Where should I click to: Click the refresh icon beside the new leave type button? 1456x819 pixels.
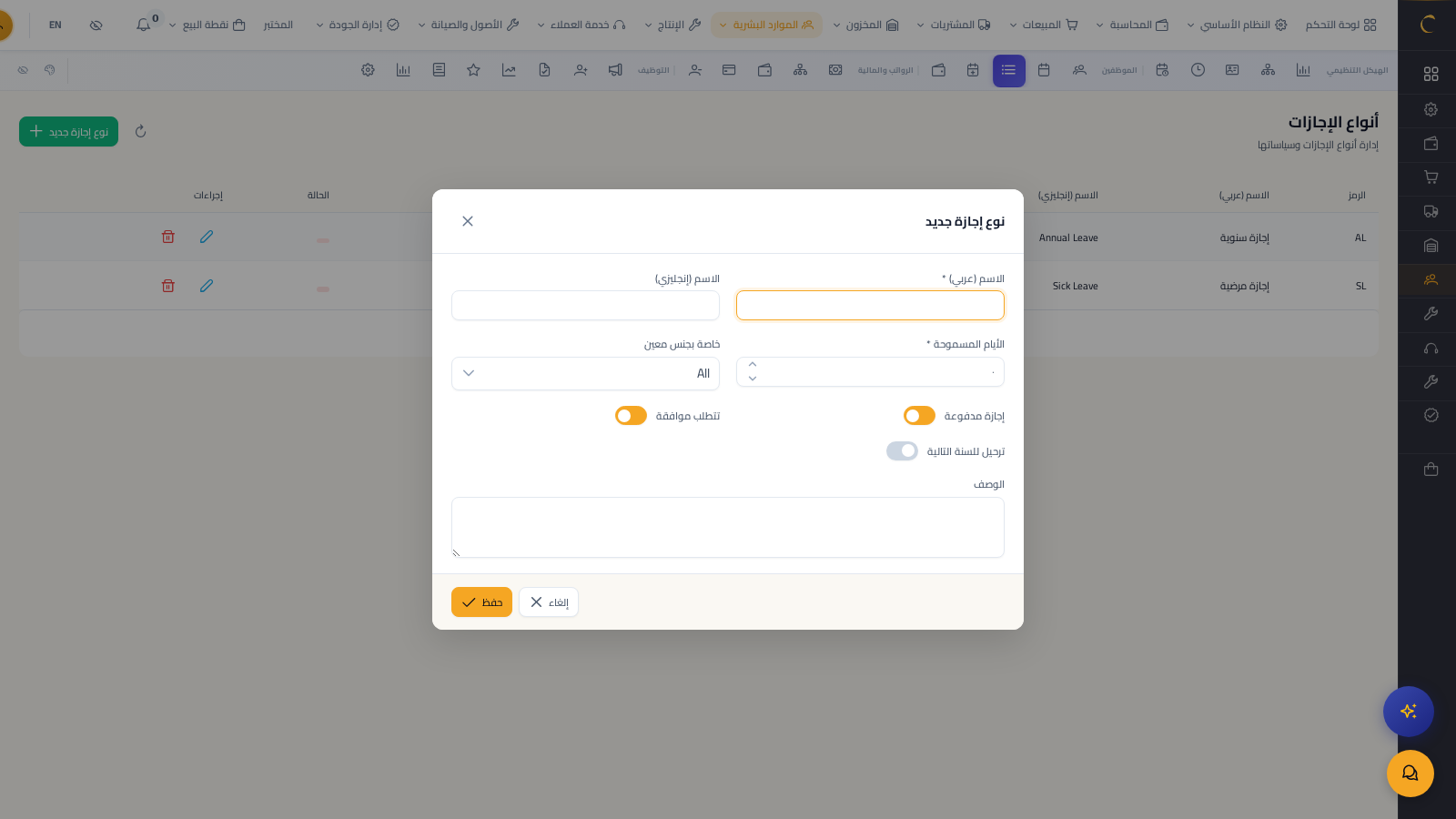pos(140,132)
